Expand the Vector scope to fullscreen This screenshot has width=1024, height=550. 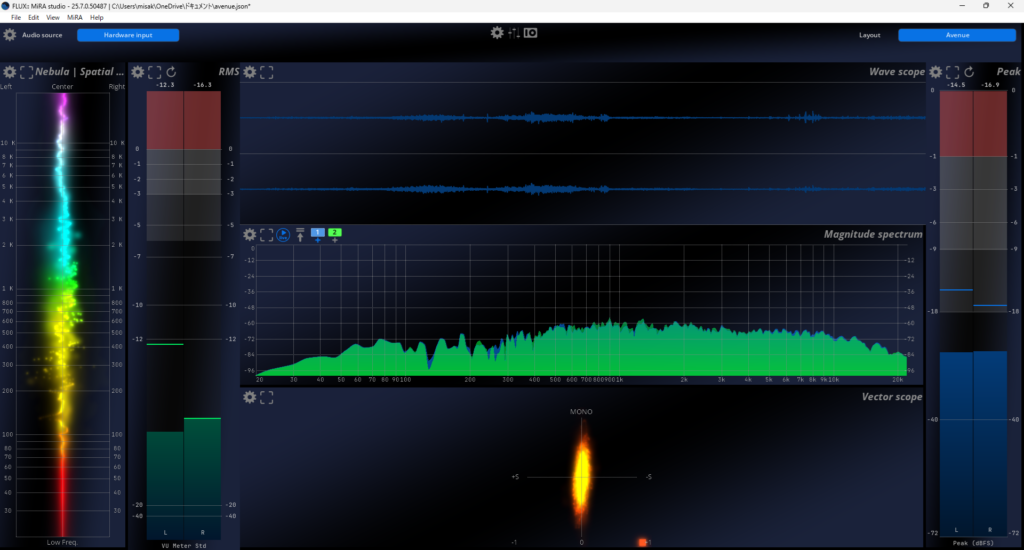pos(267,398)
